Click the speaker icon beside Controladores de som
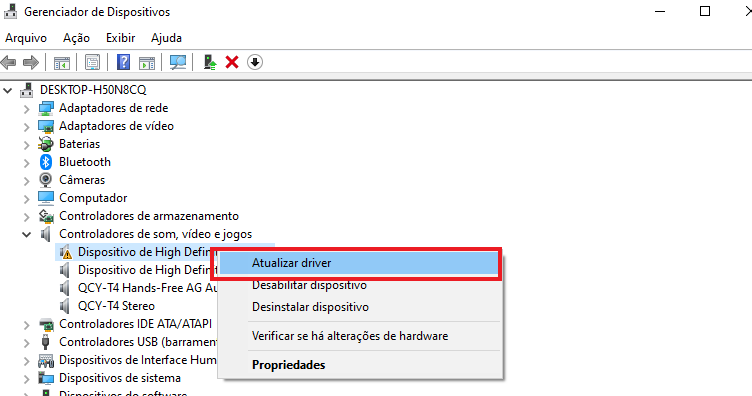Image resolution: width=752 pixels, height=396 pixels. point(46,234)
